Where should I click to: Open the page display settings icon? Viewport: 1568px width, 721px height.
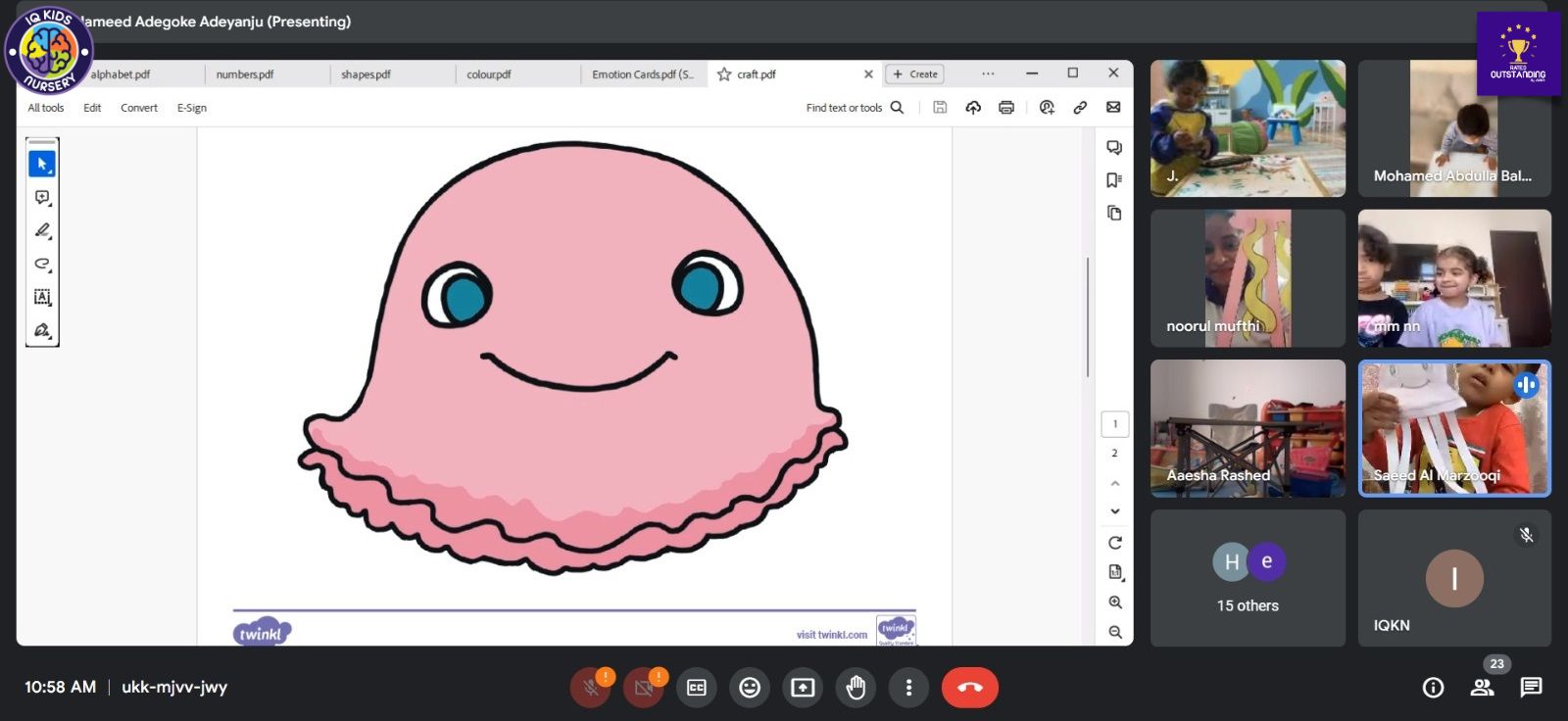pyautogui.click(x=1115, y=572)
